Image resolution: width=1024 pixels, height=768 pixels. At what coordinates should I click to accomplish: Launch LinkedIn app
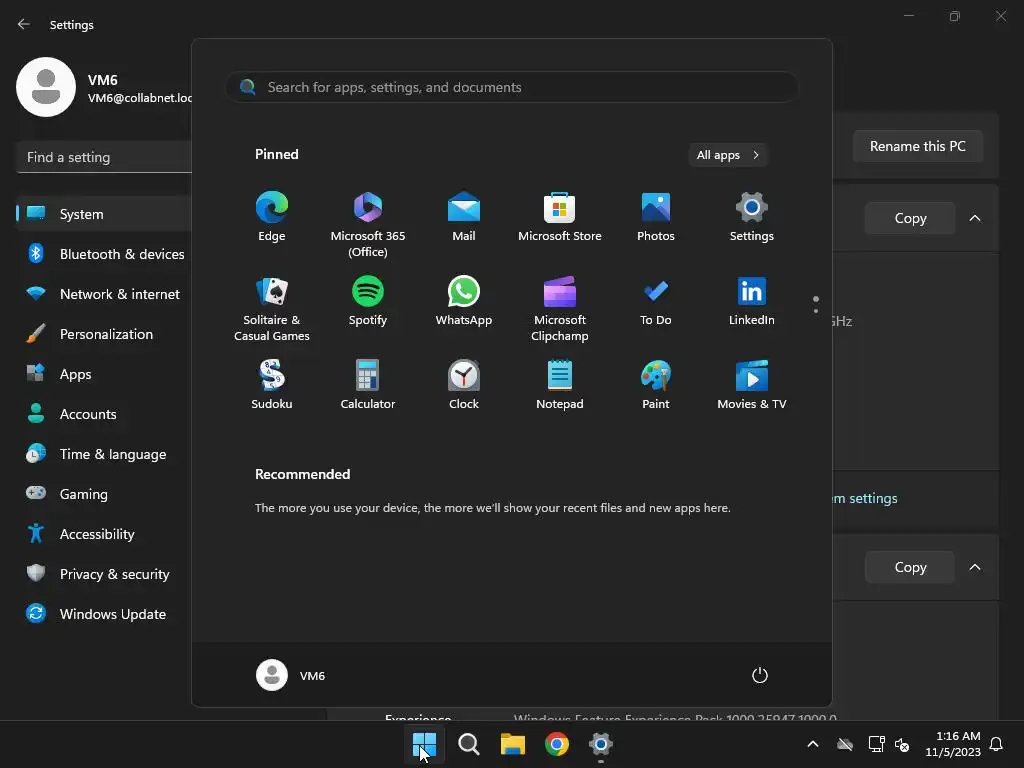[752, 301]
